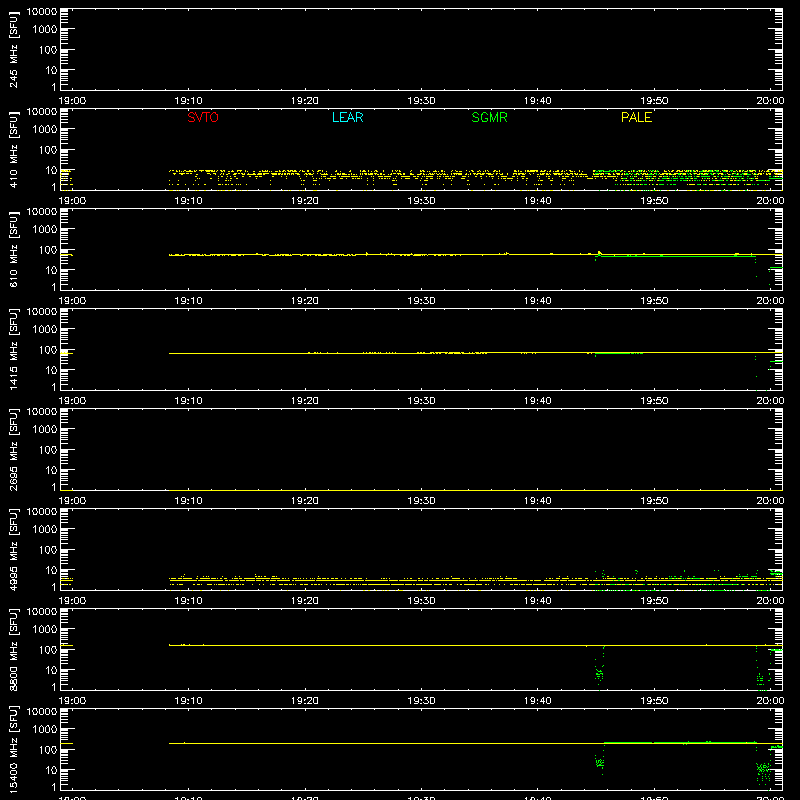Select the 4995 MHz [SFU] axis title

tap(14, 550)
